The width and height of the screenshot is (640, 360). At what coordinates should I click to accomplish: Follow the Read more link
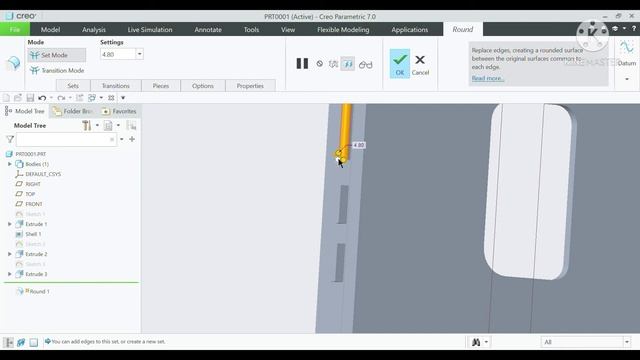point(488,78)
